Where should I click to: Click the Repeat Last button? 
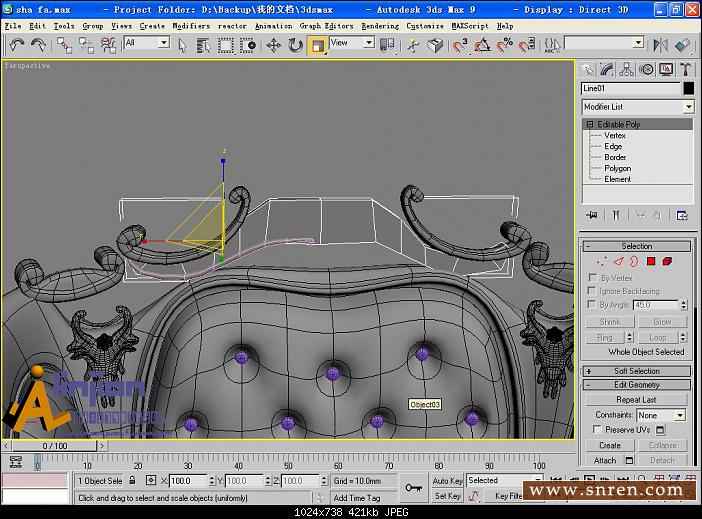pos(637,400)
